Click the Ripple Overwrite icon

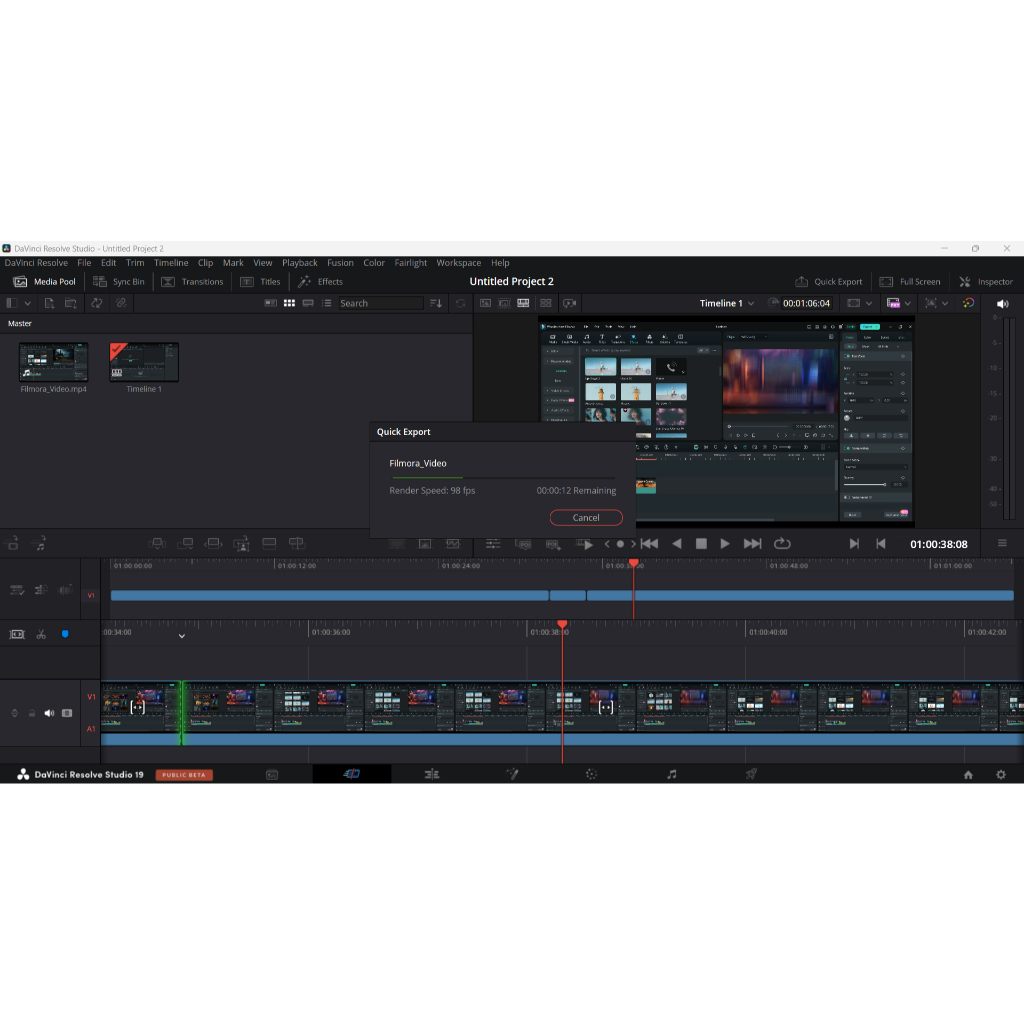click(x=214, y=543)
